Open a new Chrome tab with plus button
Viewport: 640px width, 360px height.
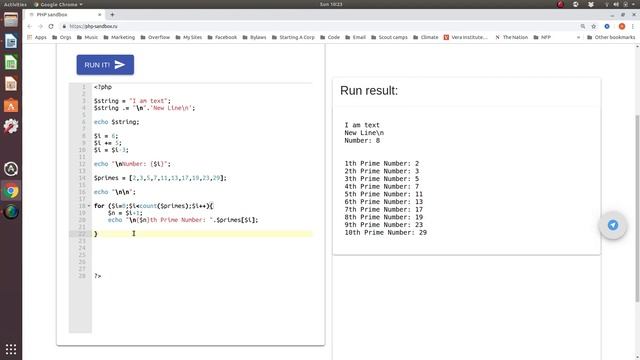click(x=112, y=14)
